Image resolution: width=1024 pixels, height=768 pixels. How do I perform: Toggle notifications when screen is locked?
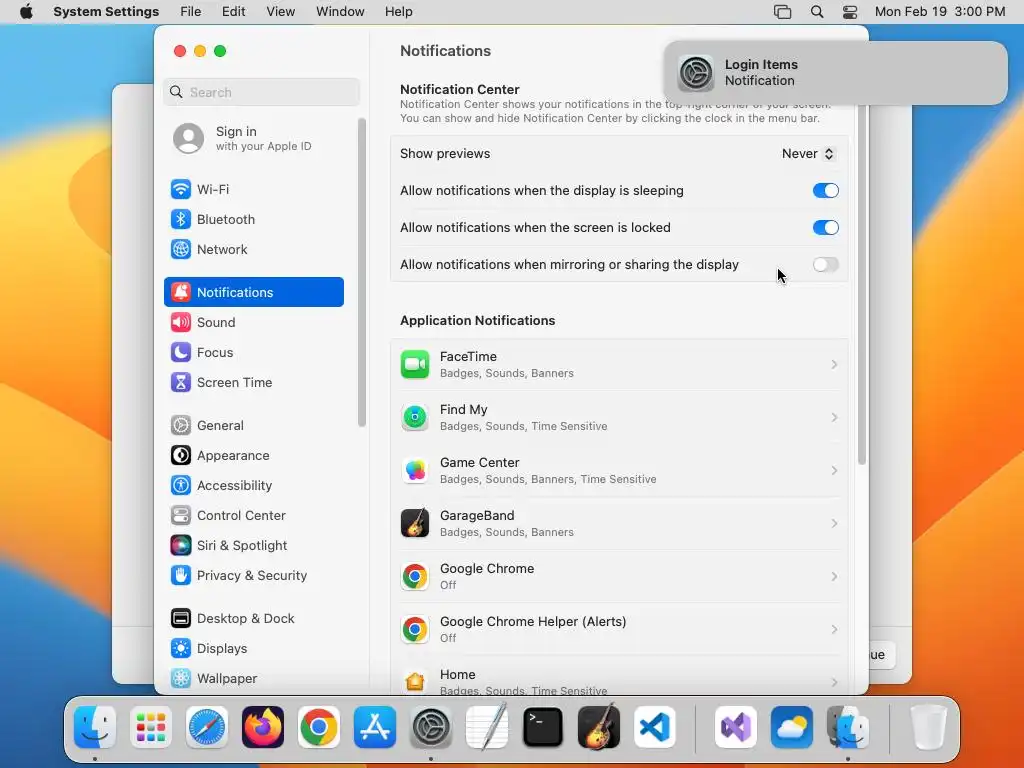tap(825, 228)
